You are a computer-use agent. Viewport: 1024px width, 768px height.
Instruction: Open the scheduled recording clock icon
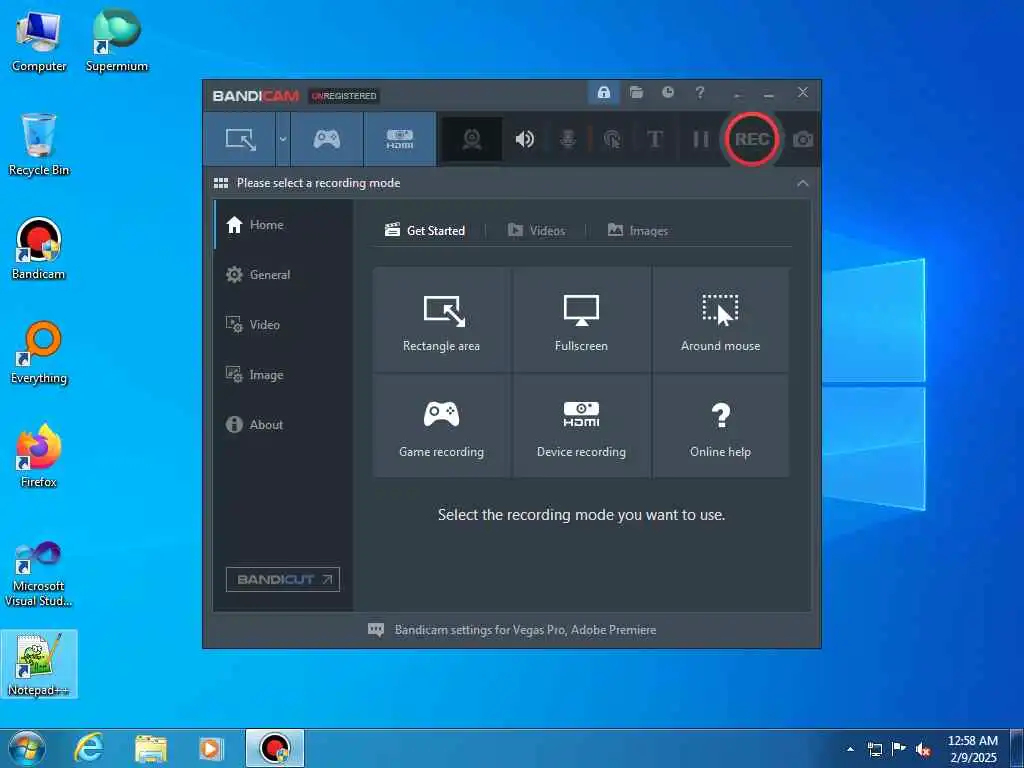[667, 93]
